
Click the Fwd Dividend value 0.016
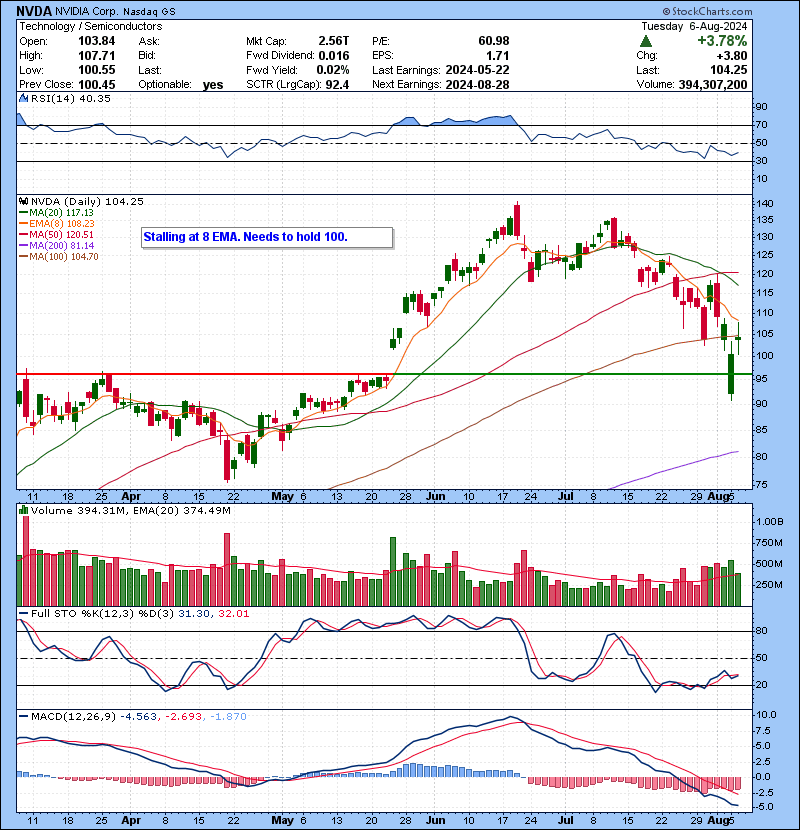tap(334, 56)
